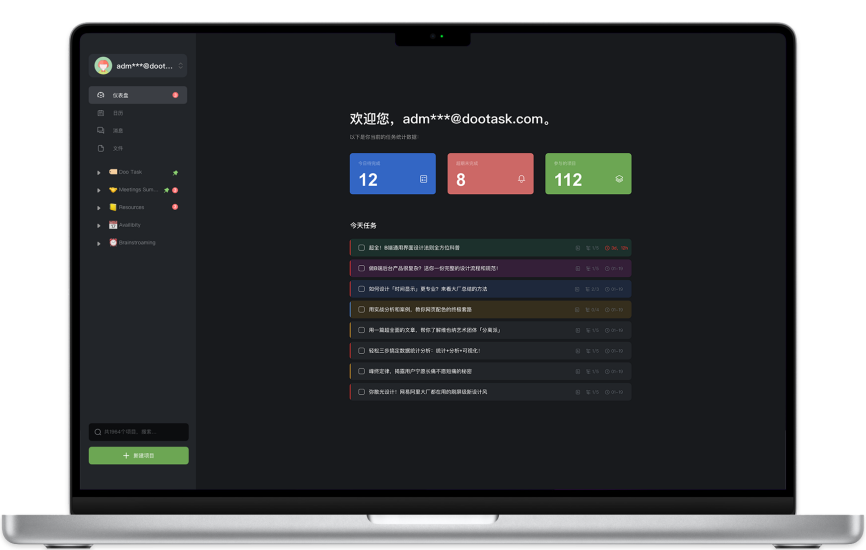Click the user avatar in the sidebar header
Screen dimensions: 866x550
point(102,66)
